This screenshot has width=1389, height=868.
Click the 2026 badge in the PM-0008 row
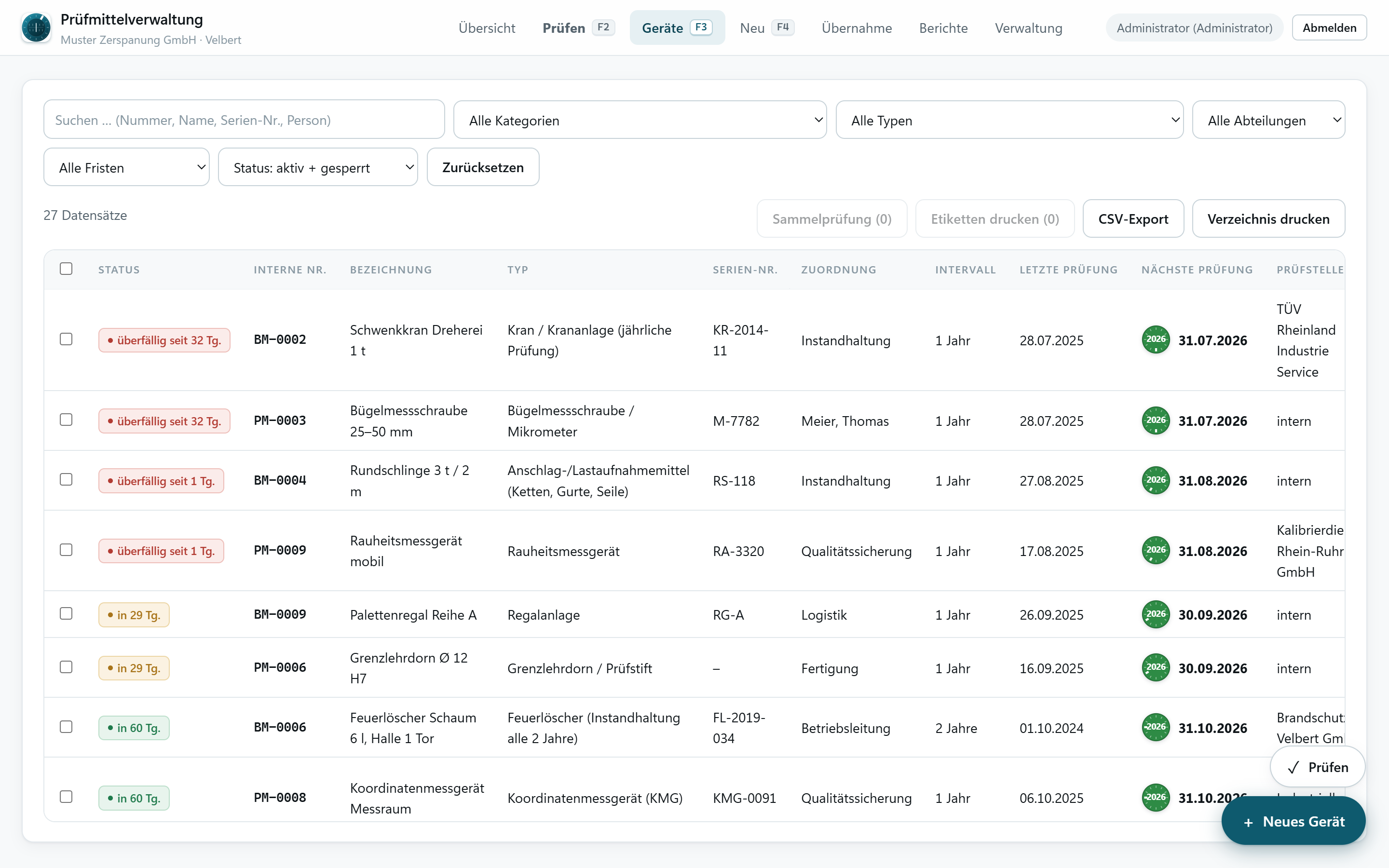[x=1156, y=798]
